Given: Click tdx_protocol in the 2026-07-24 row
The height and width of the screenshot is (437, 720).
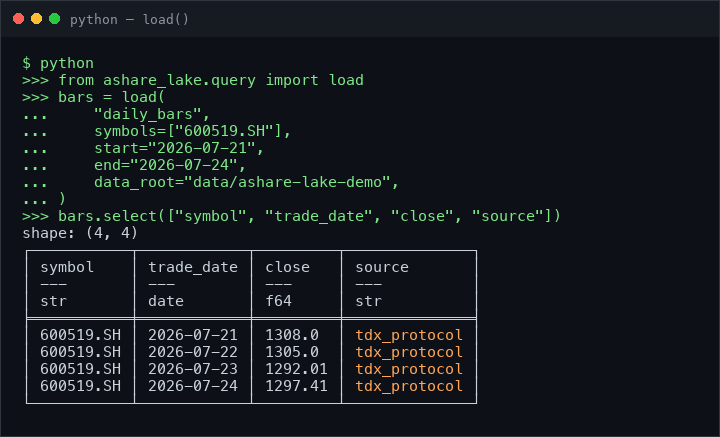Looking at the screenshot, I should (409, 387).
